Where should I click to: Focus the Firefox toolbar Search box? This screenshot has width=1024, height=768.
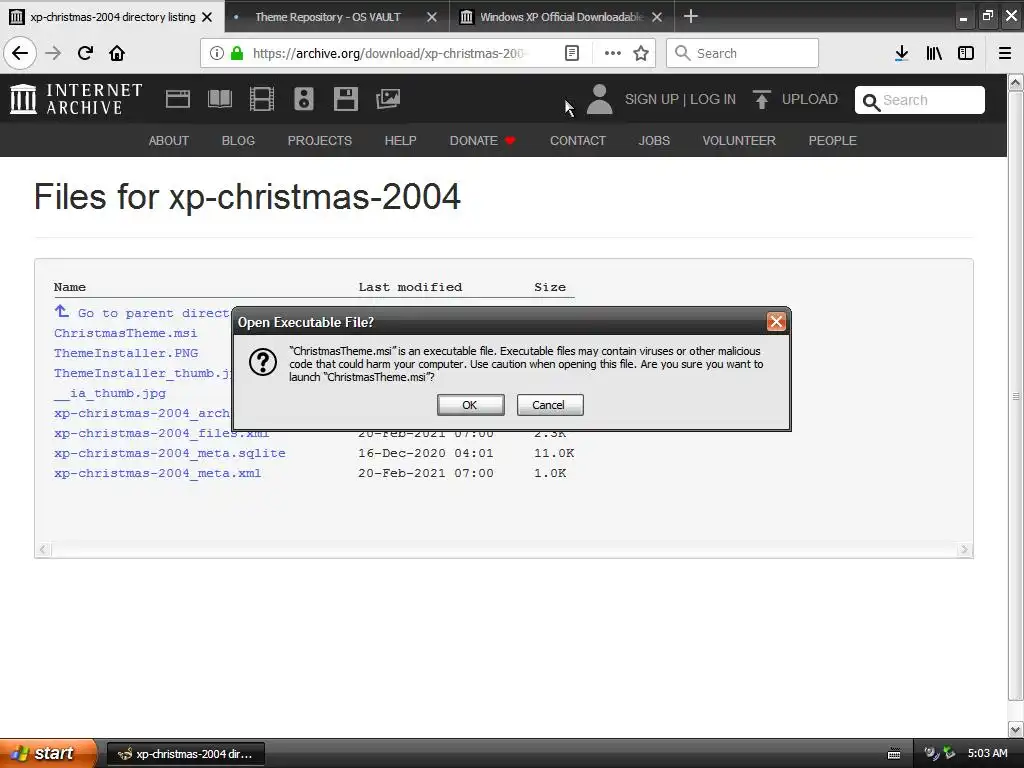click(x=742, y=53)
